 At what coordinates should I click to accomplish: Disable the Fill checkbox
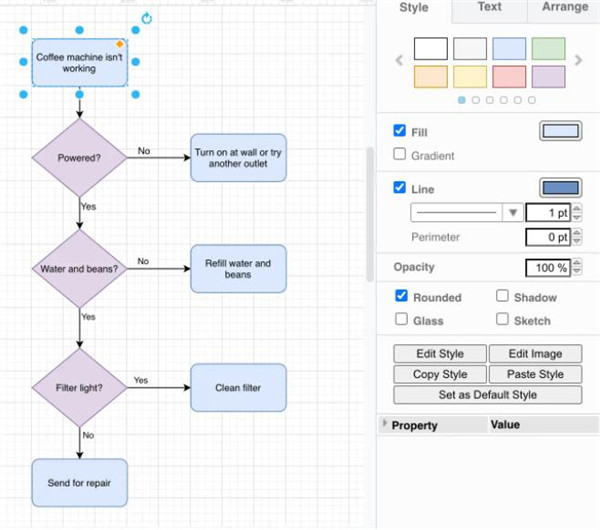[x=401, y=131]
